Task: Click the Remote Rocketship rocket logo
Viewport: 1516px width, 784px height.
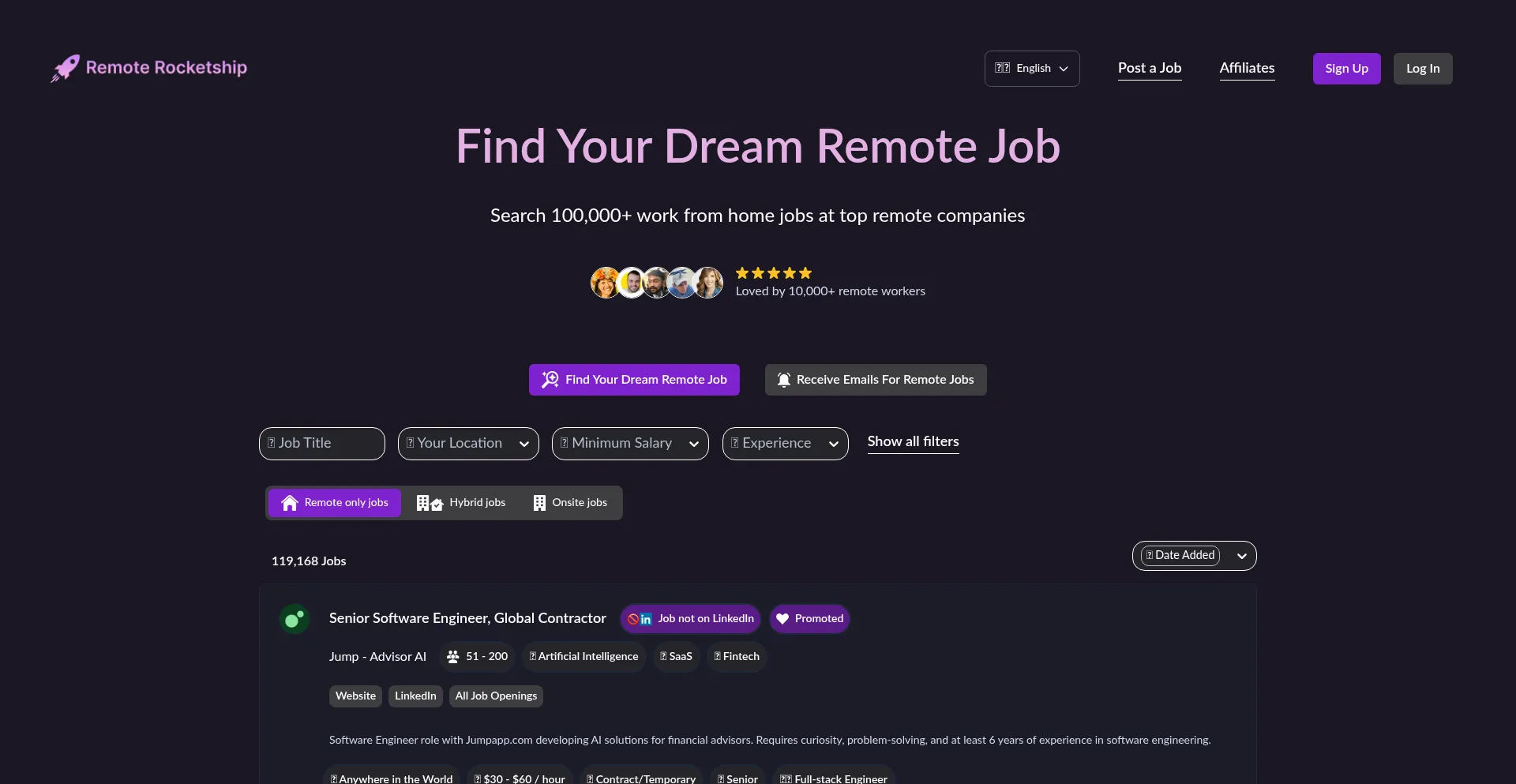Action: click(65, 68)
